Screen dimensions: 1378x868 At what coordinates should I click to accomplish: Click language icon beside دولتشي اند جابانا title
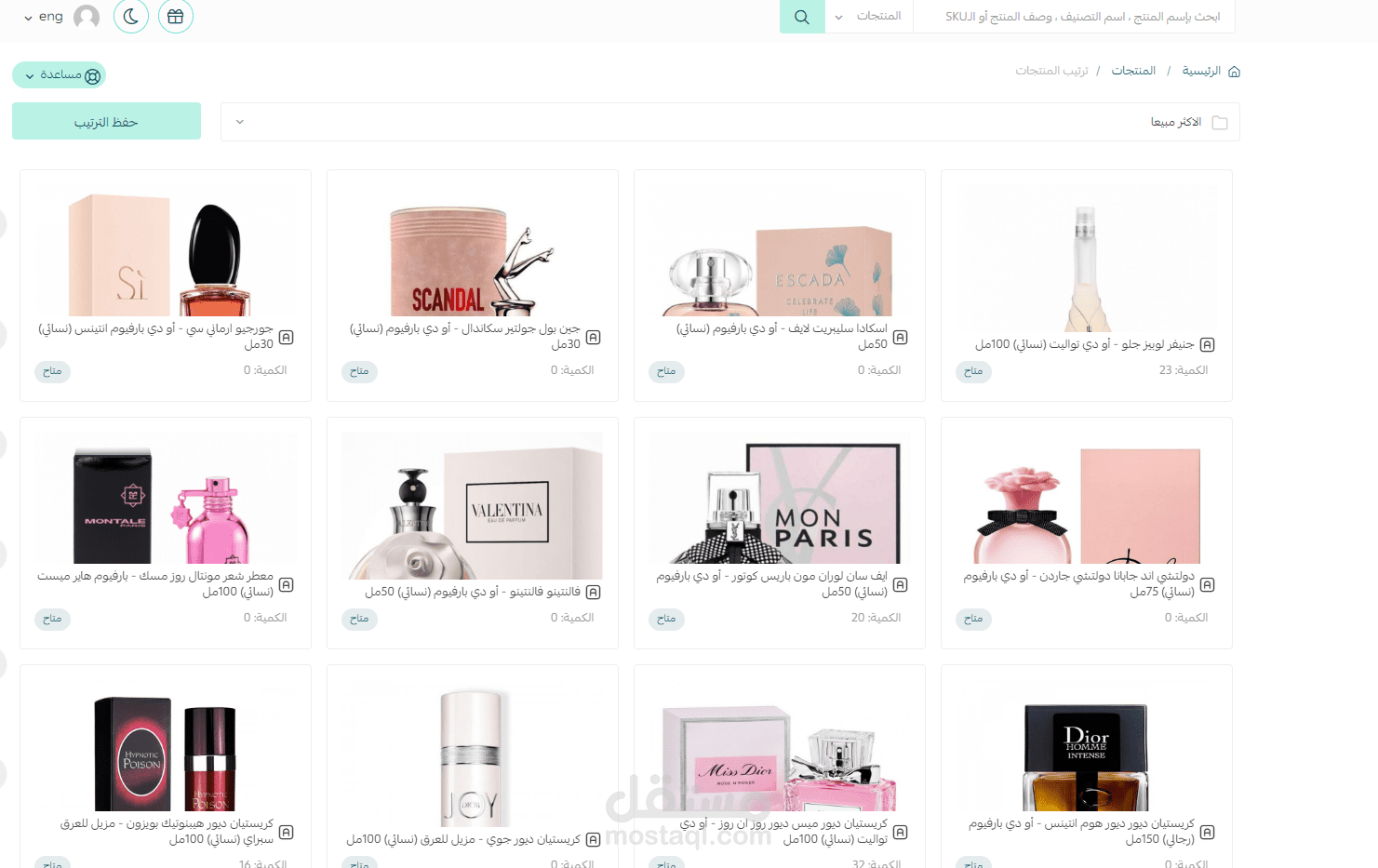click(x=1208, y=584)
